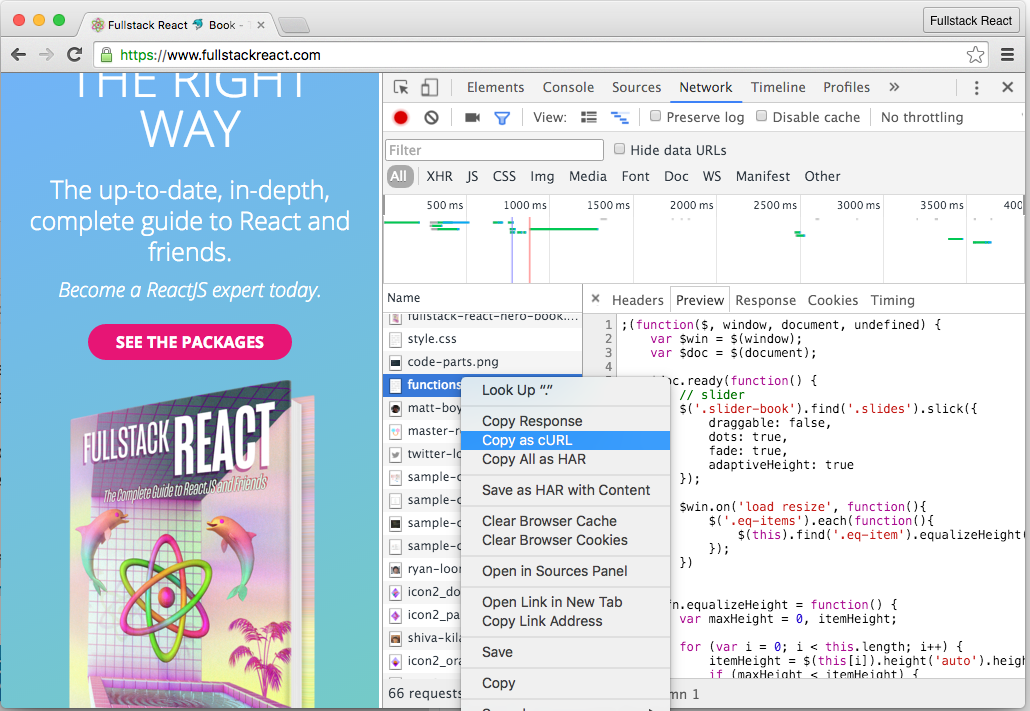1030x711 pixels.
Task: Toggle the overview waterfall view icon
Action: (619, 118)
